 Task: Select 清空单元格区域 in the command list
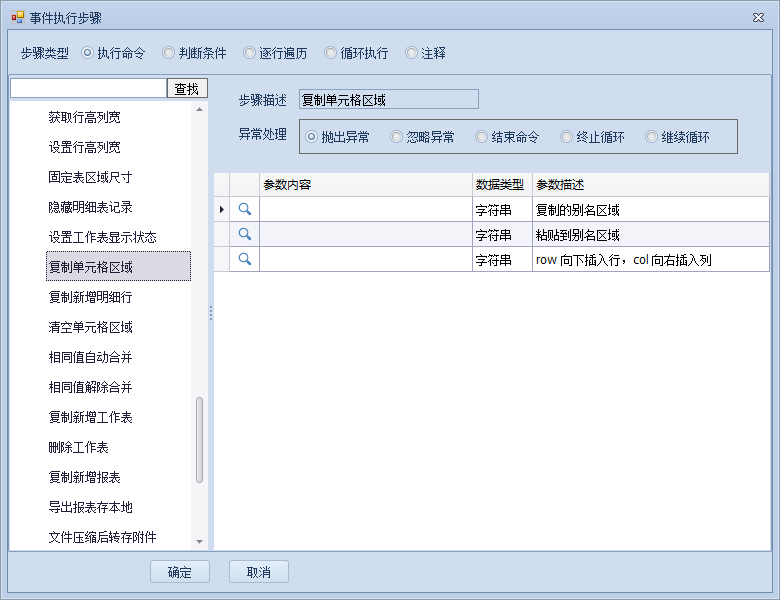[x=91, y=327]
